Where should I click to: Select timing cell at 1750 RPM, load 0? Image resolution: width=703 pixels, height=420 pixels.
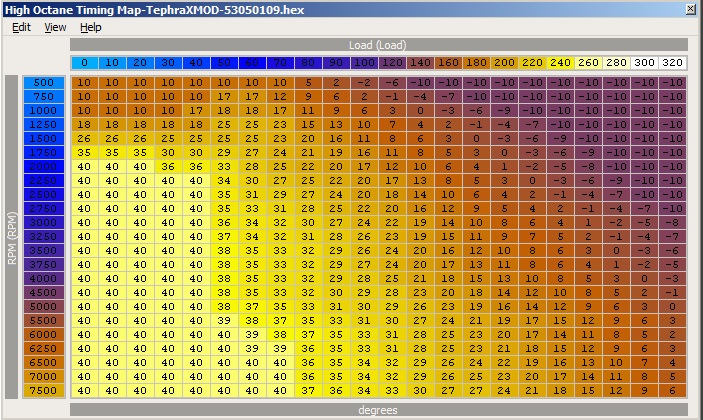click(x=84, y=152)
